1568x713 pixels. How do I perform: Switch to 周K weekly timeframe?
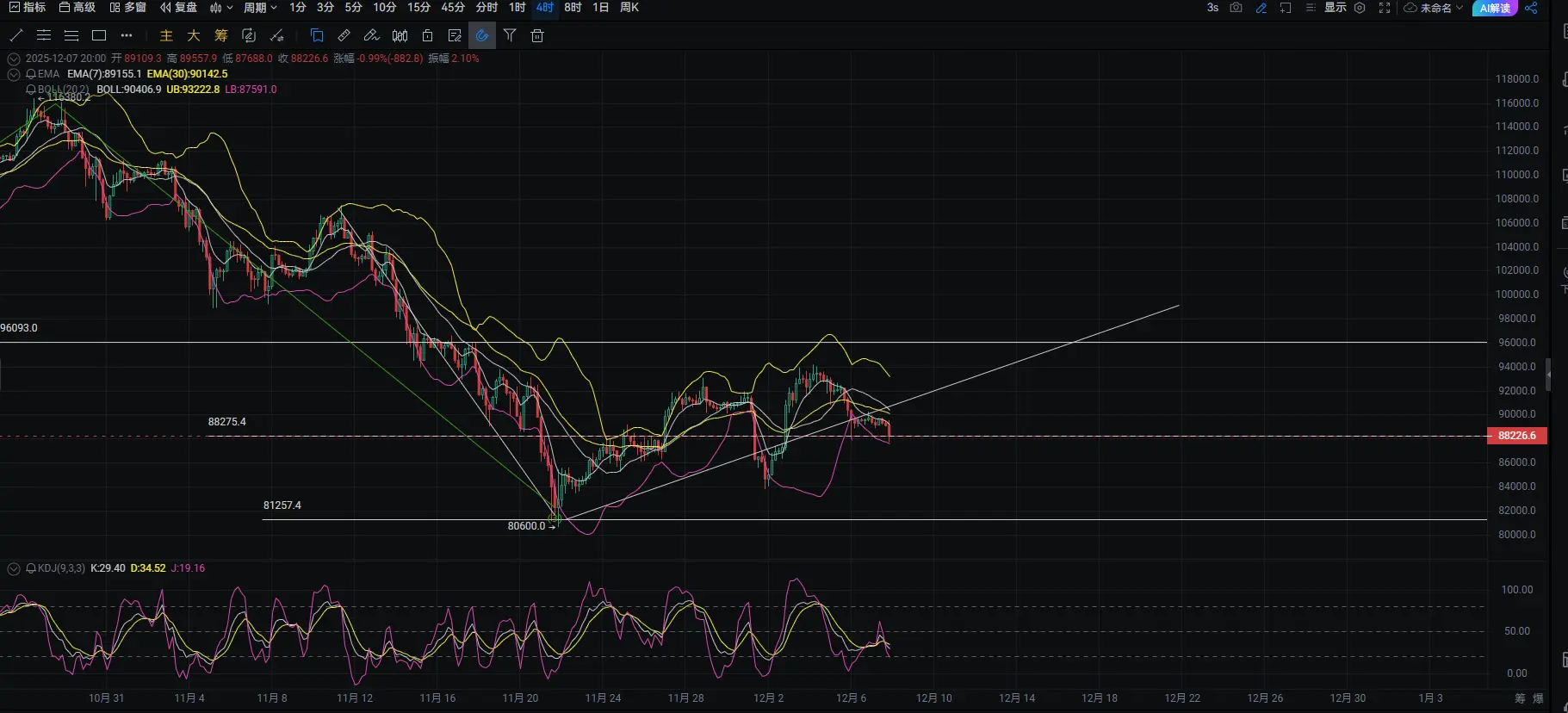tap(629, 8)
